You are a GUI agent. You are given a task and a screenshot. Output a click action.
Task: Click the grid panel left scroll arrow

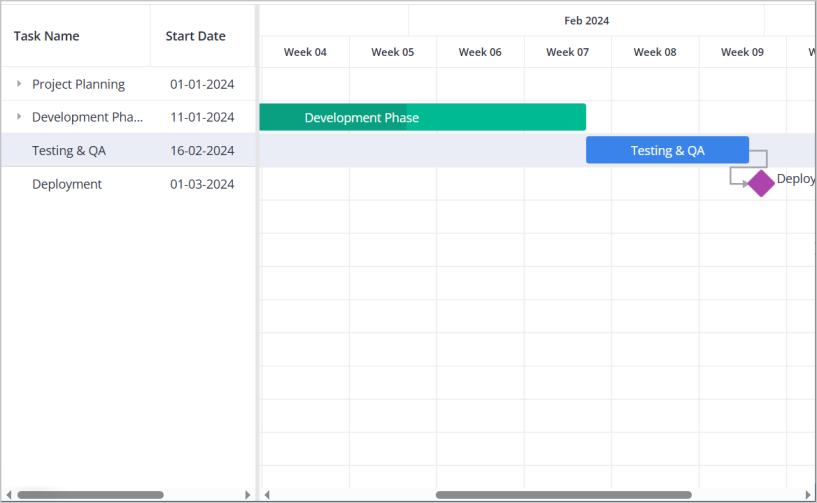[x=8, y=495]
